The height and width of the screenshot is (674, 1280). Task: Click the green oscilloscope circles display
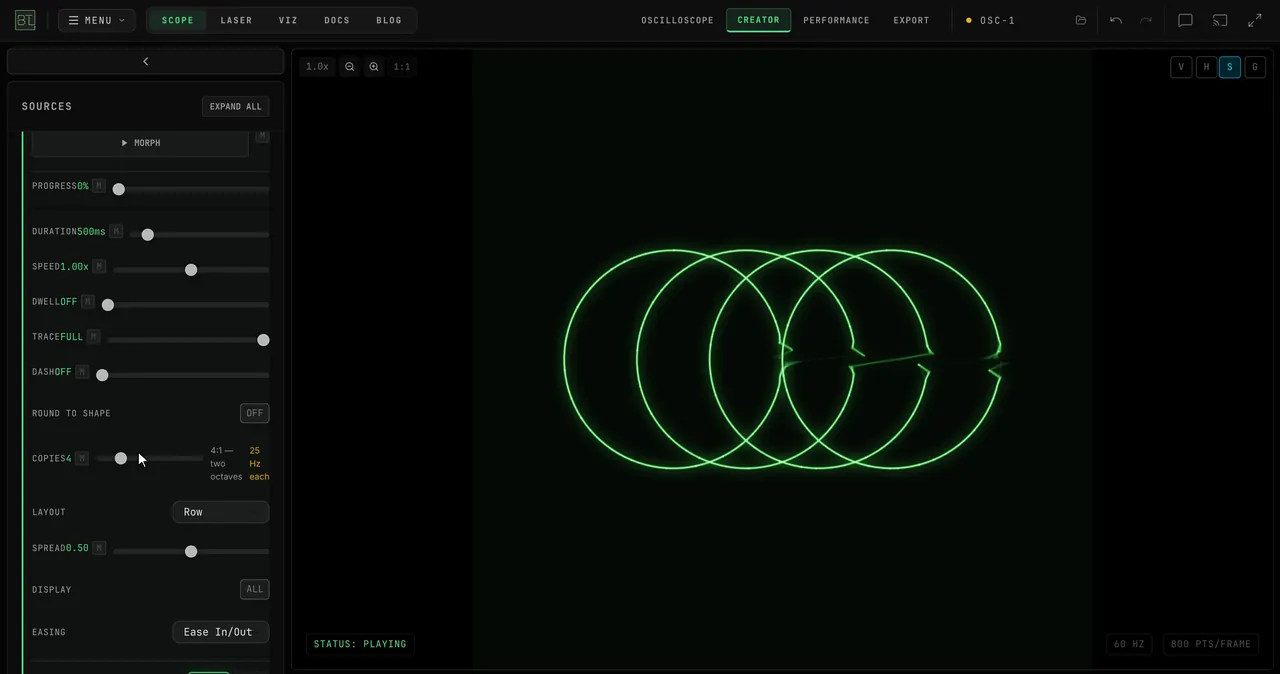783,360
